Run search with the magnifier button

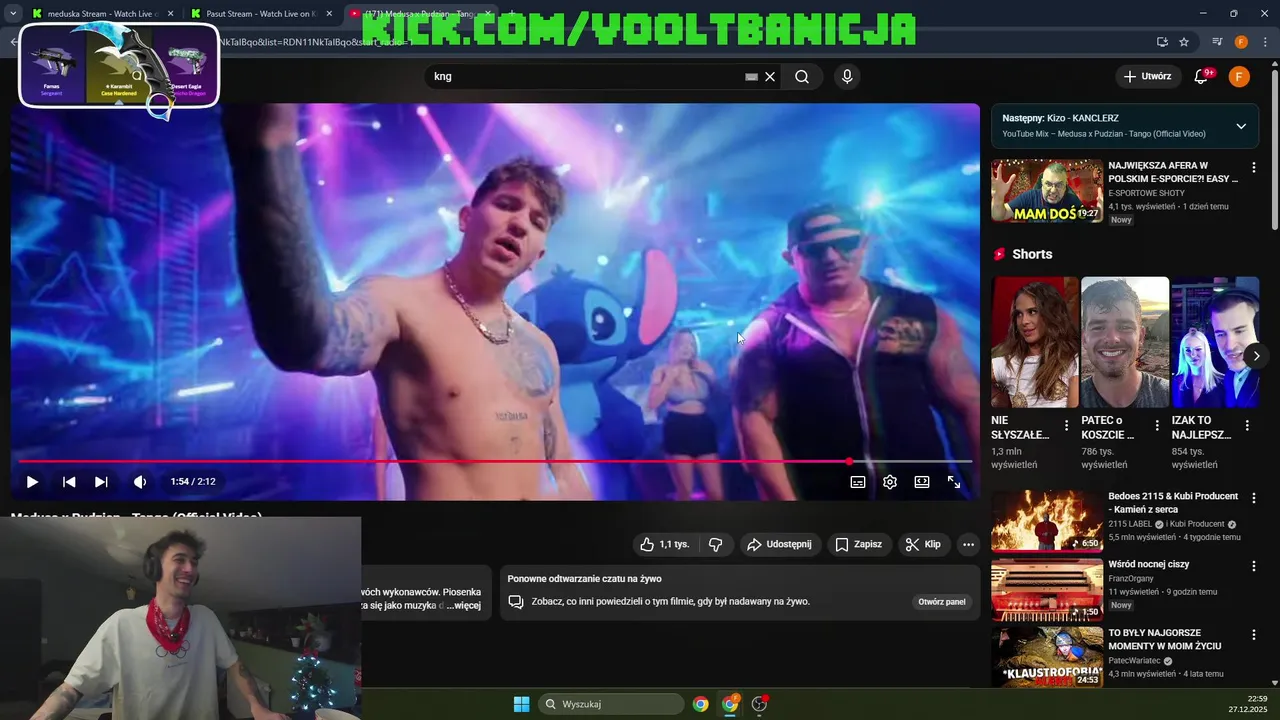click(802, 76)
